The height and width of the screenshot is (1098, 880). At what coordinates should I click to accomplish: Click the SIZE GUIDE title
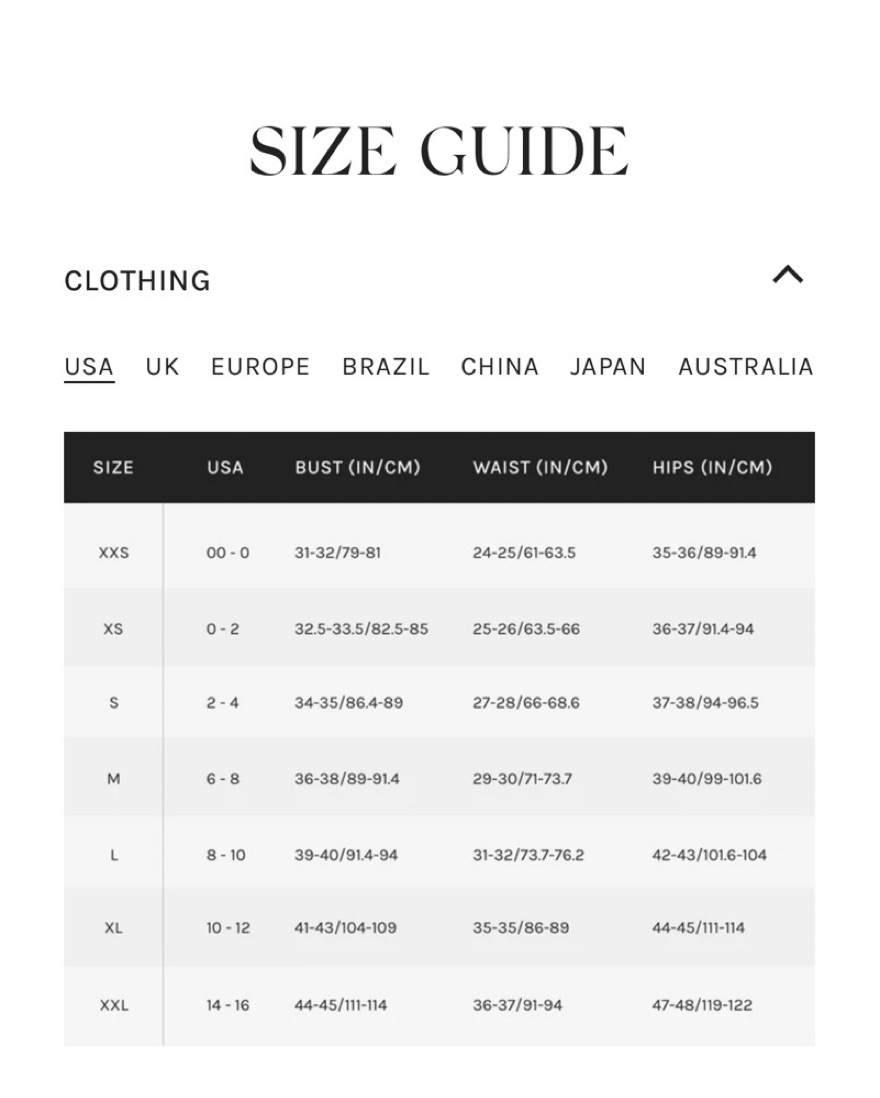439,151
